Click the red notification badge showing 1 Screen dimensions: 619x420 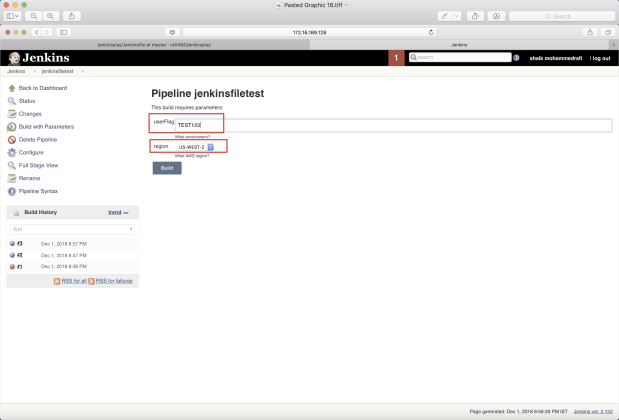click(396, 58)
